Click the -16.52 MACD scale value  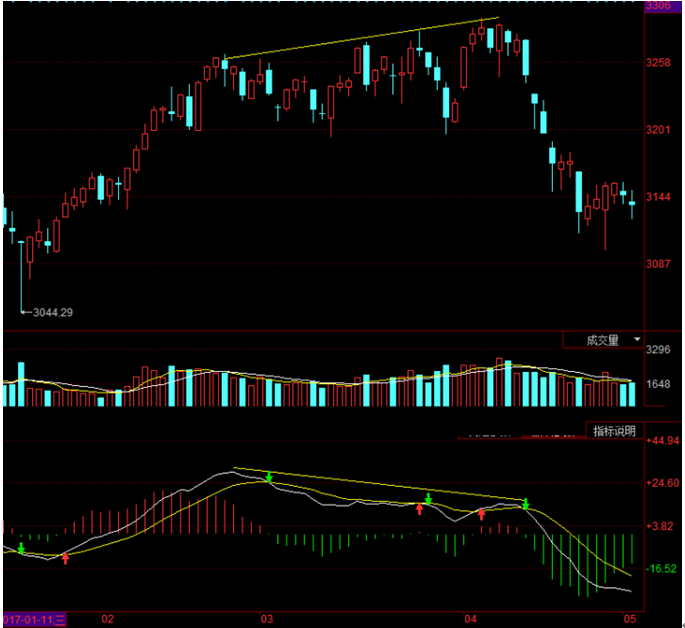coord(662,568)
